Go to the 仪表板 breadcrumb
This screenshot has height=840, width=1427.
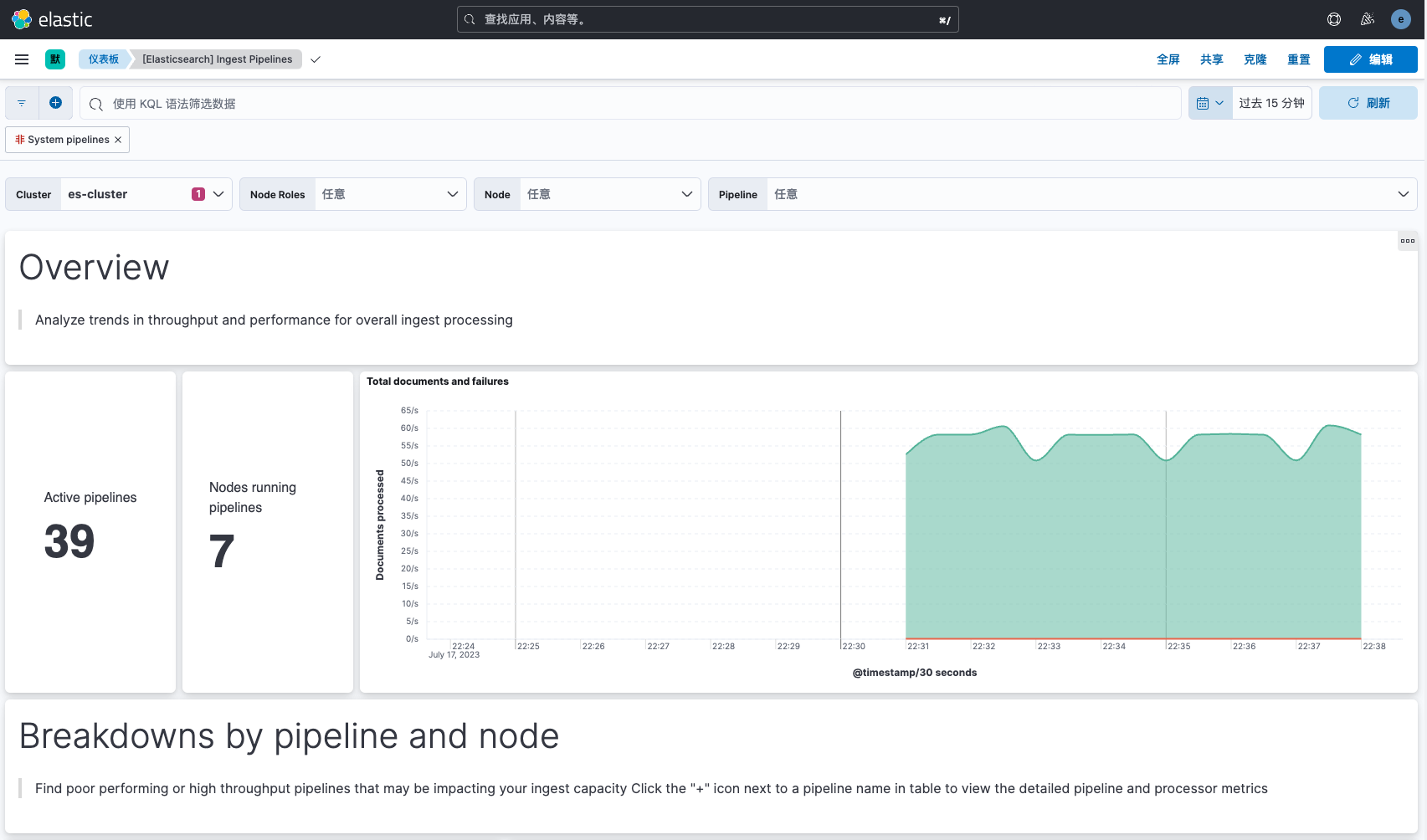coord(104,59)
